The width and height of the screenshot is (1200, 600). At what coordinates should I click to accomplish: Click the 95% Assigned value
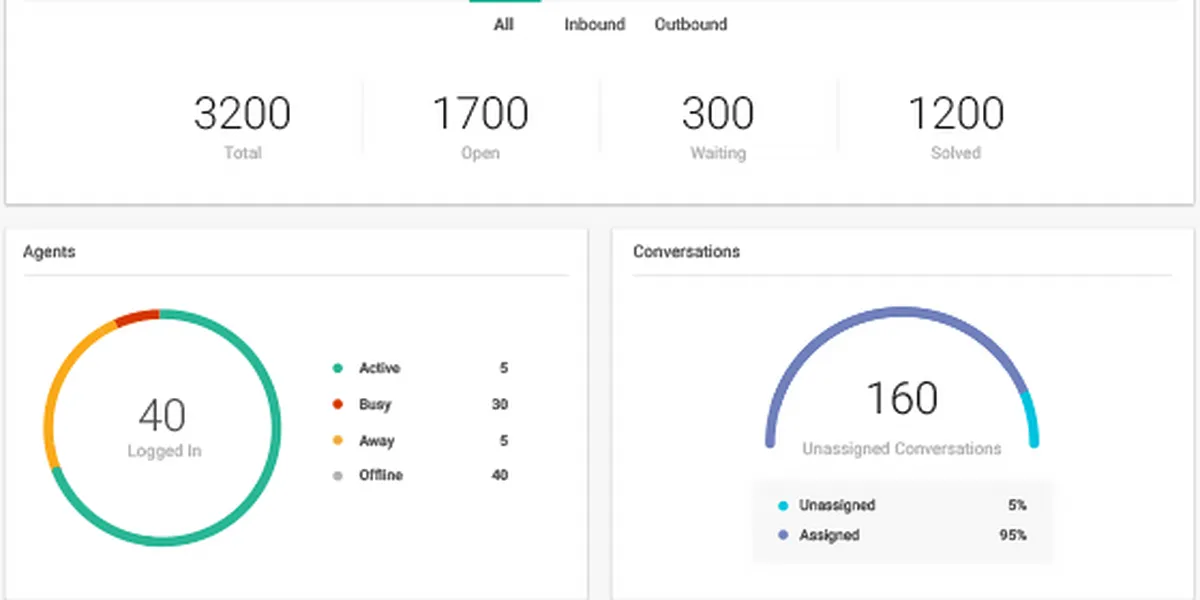point(1013,536)
